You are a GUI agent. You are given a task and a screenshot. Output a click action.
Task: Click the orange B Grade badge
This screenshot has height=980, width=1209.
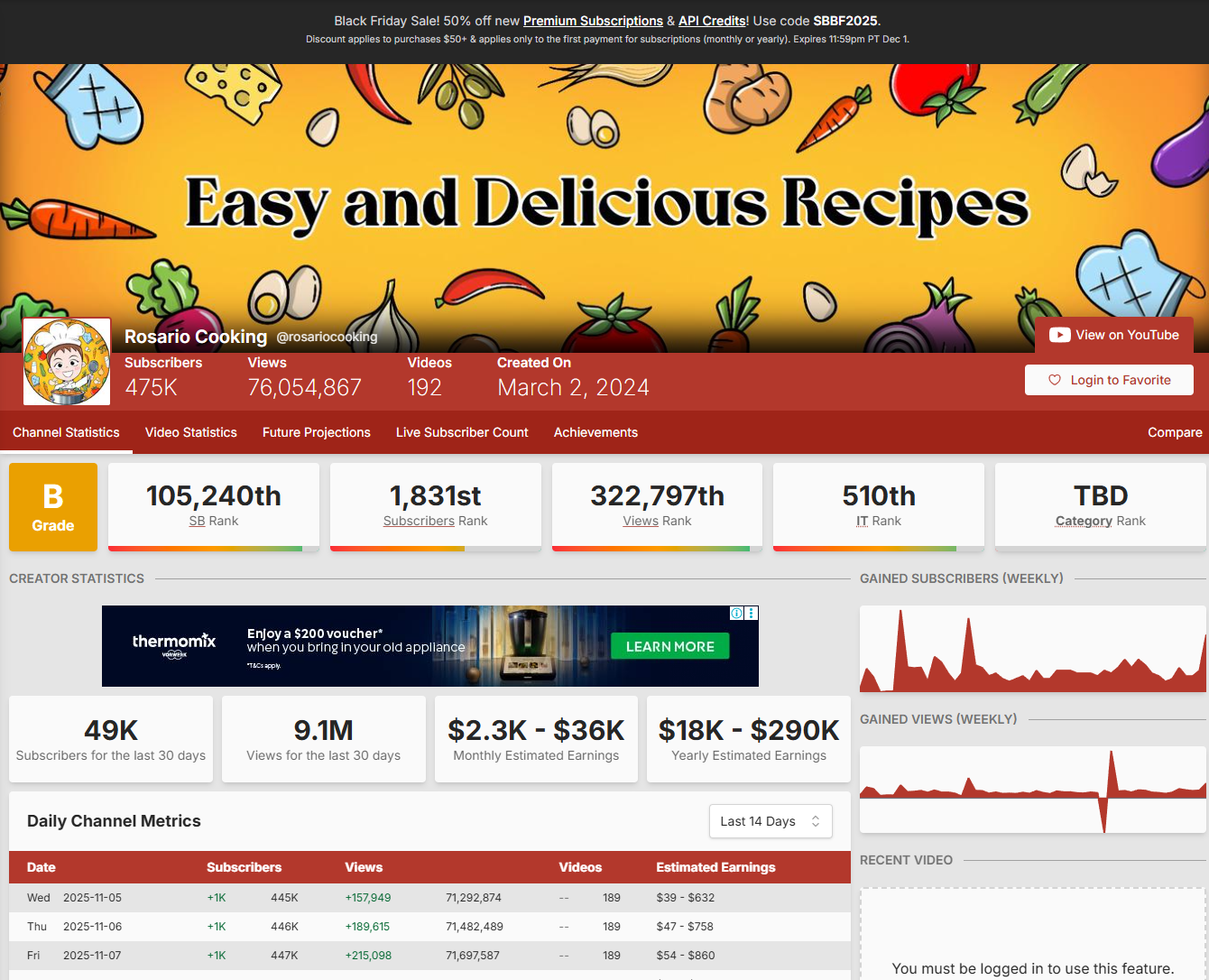pos(53,507)
